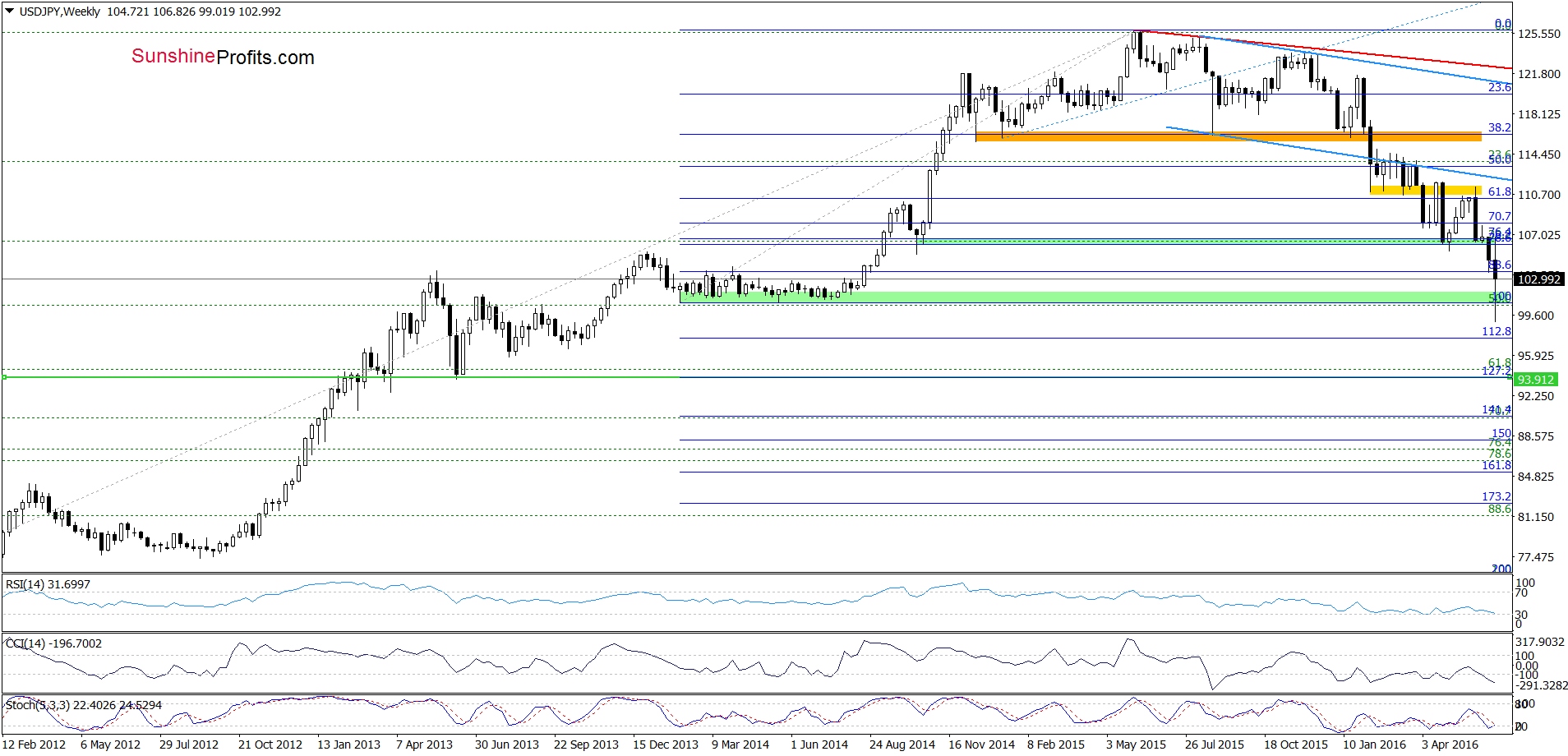Viewport: 1568px width, 756px height.
Task: Click the 84.825 price axis label
Action: click(x=1536, y=477)
